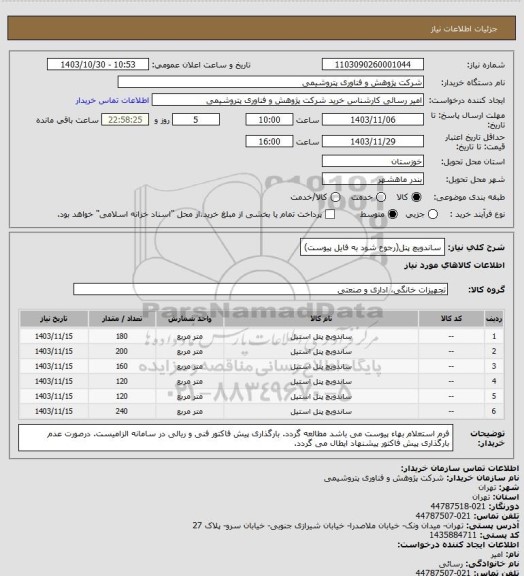The image size is (524, 576).
Task: Click quantity 200 in row 2
Action: (x=122, y=352)
